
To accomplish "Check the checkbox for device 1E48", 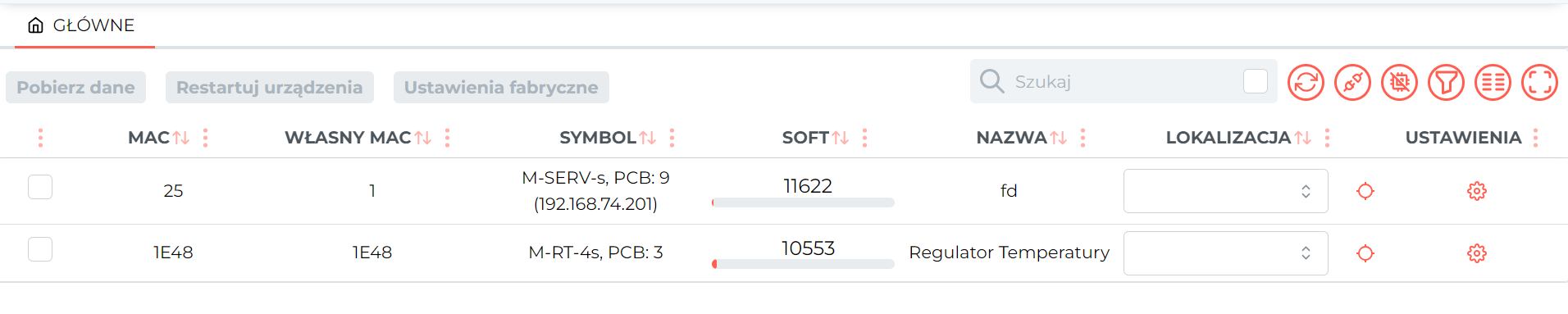I will click(x=40, y=249).
